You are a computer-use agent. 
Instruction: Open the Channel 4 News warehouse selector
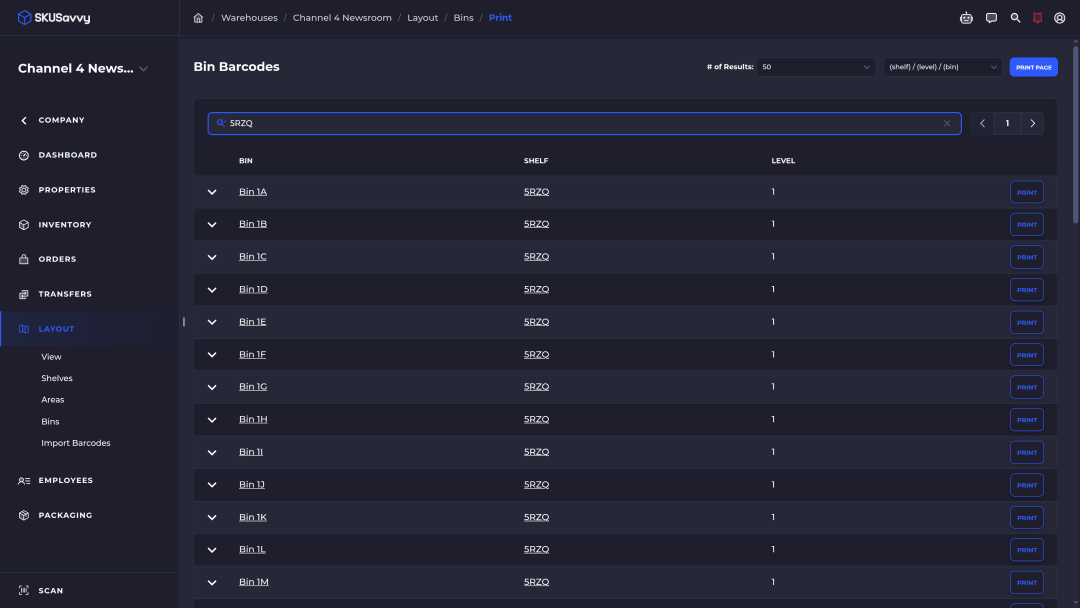83,68
